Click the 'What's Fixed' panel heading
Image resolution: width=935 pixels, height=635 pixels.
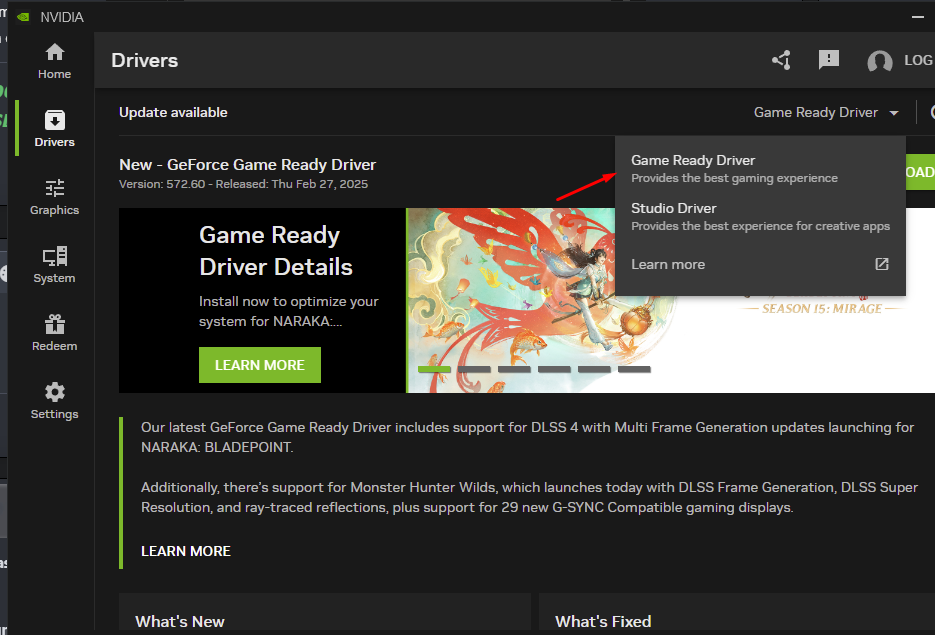point(603,621)
